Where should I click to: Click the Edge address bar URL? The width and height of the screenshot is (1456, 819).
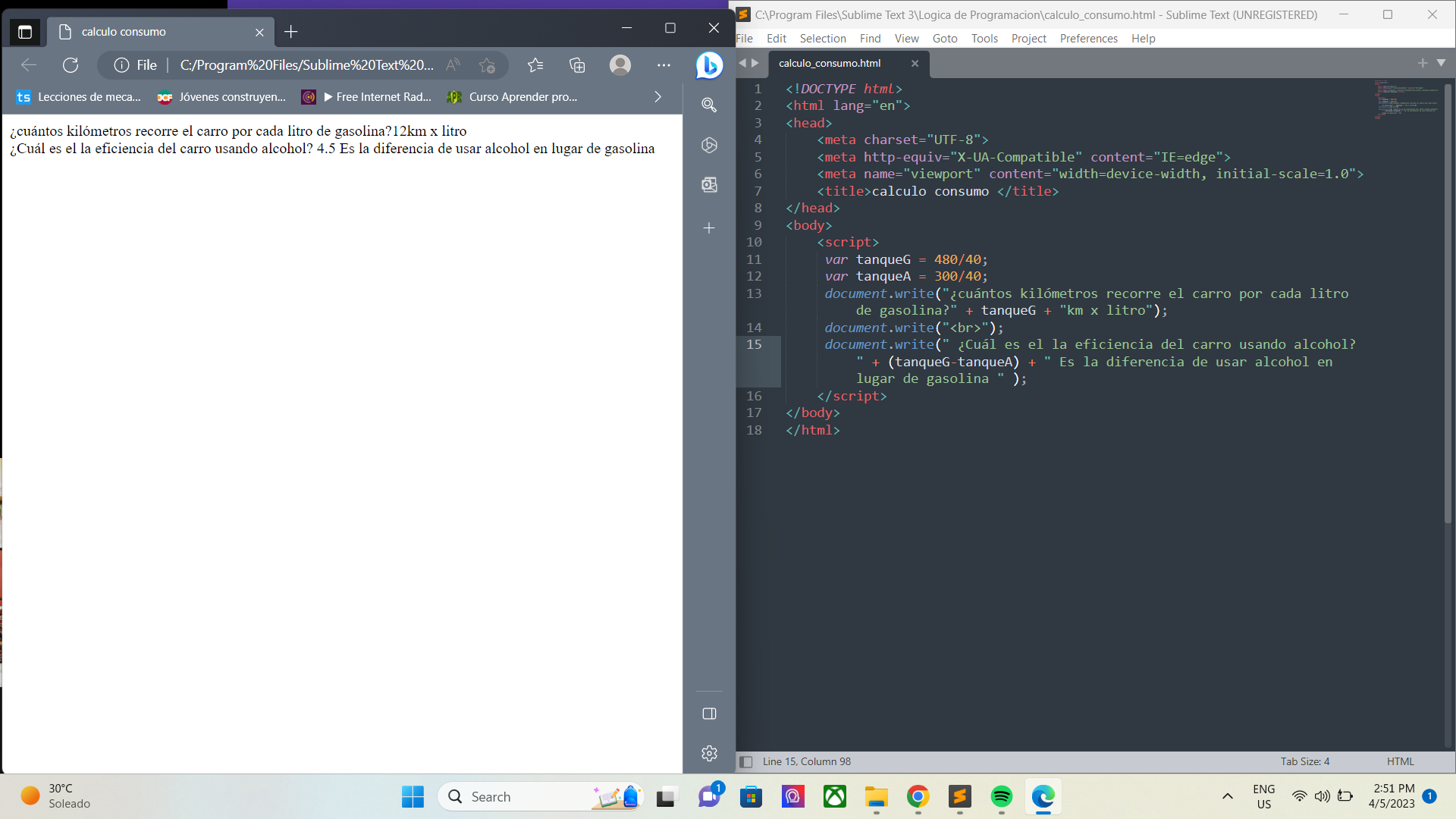tap(306, 65)
